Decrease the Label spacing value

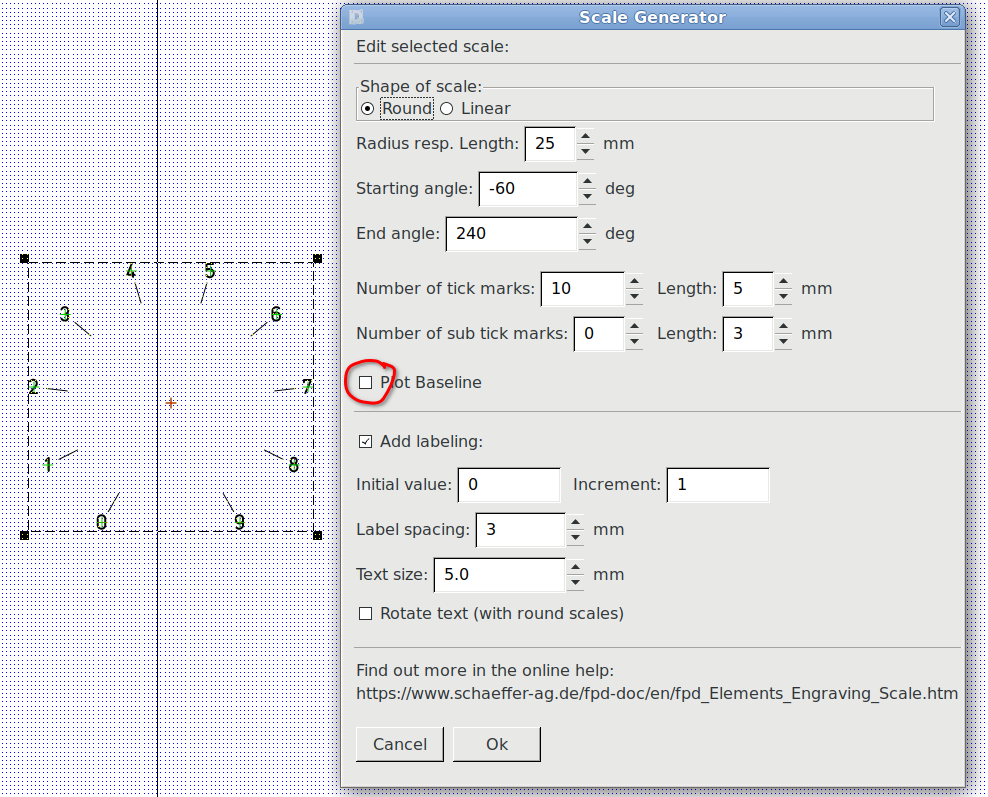point(575,537)
